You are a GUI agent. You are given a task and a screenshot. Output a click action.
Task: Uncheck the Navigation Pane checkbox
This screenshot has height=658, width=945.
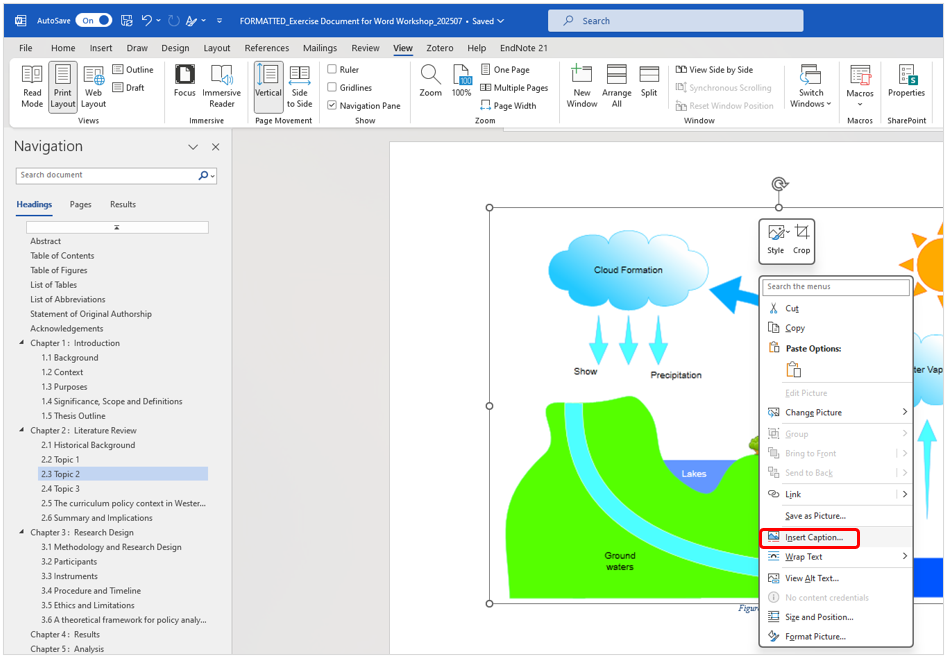(x=333, y=106)
